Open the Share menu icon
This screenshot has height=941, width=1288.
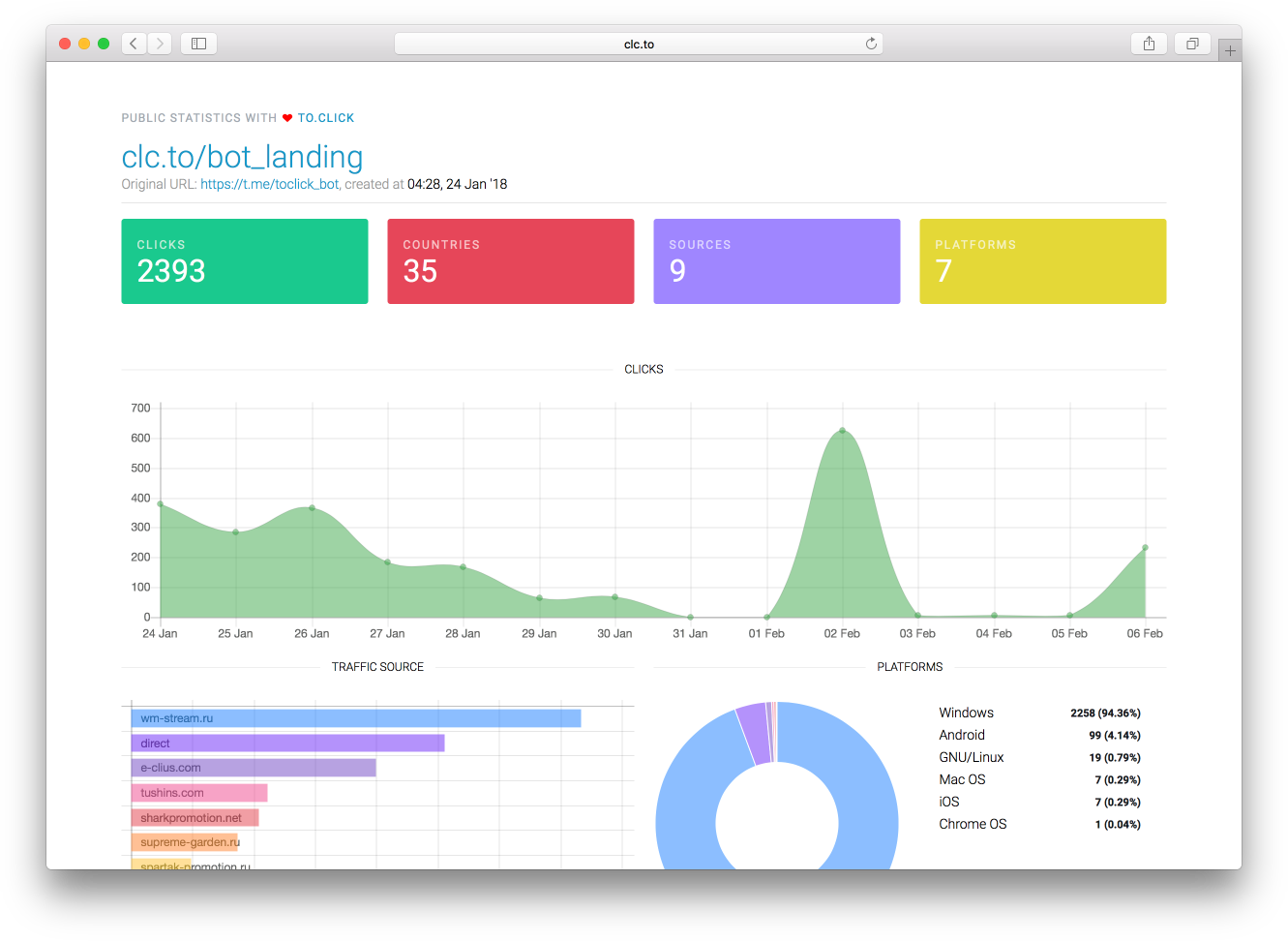coord(1149,44)
